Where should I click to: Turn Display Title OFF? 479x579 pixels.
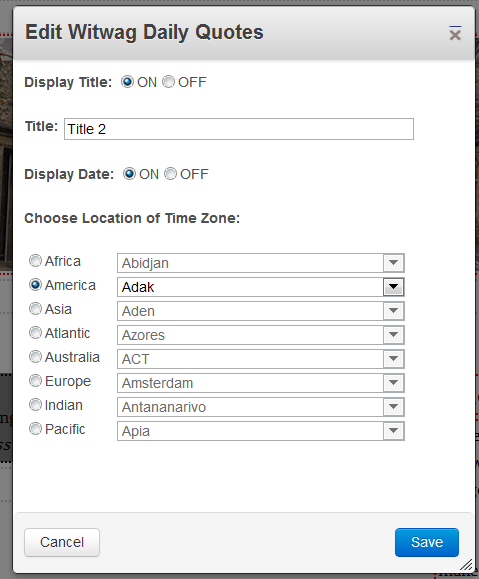click(168, 82)
